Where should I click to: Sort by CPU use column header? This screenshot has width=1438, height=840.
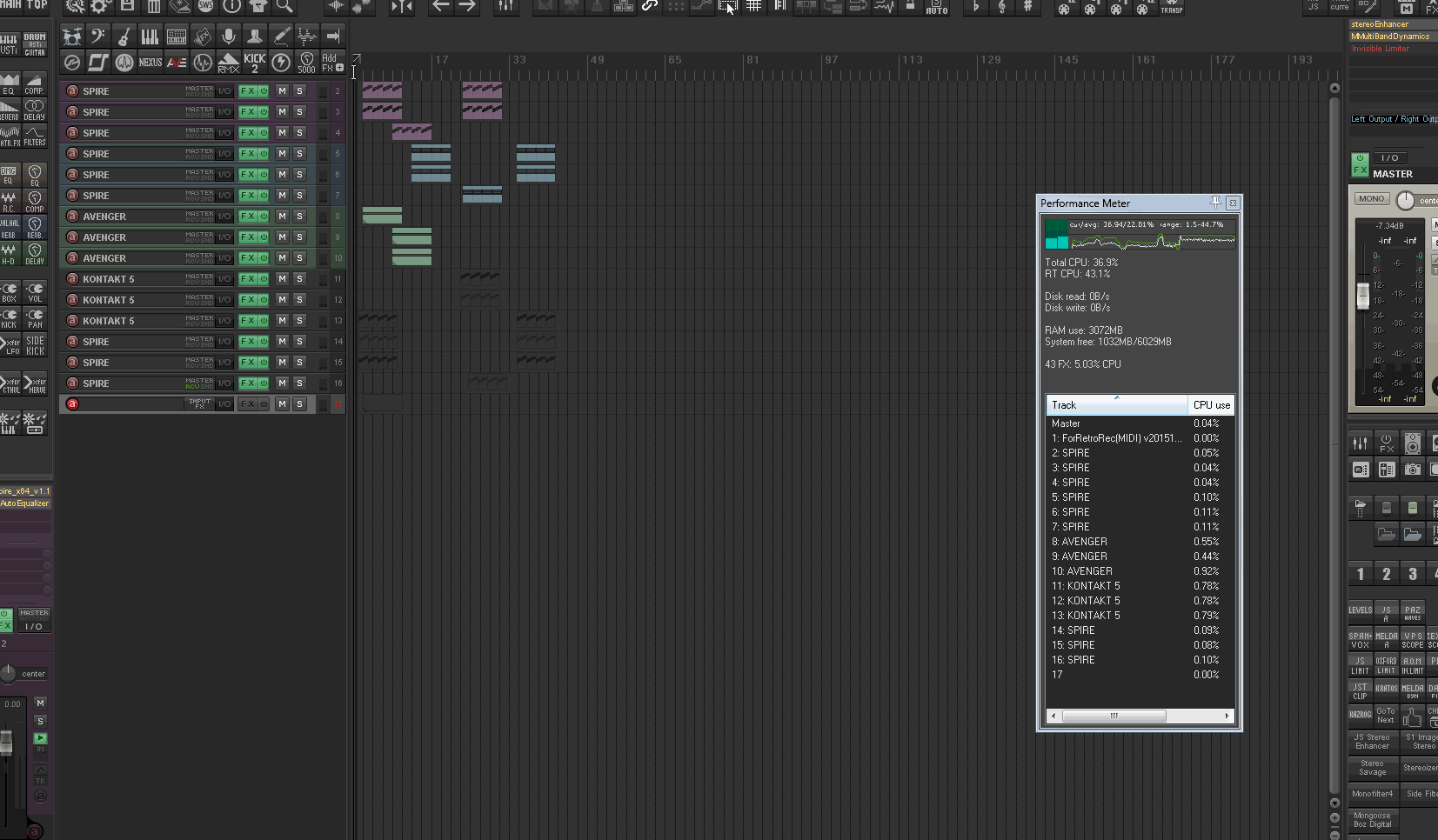1211,405
